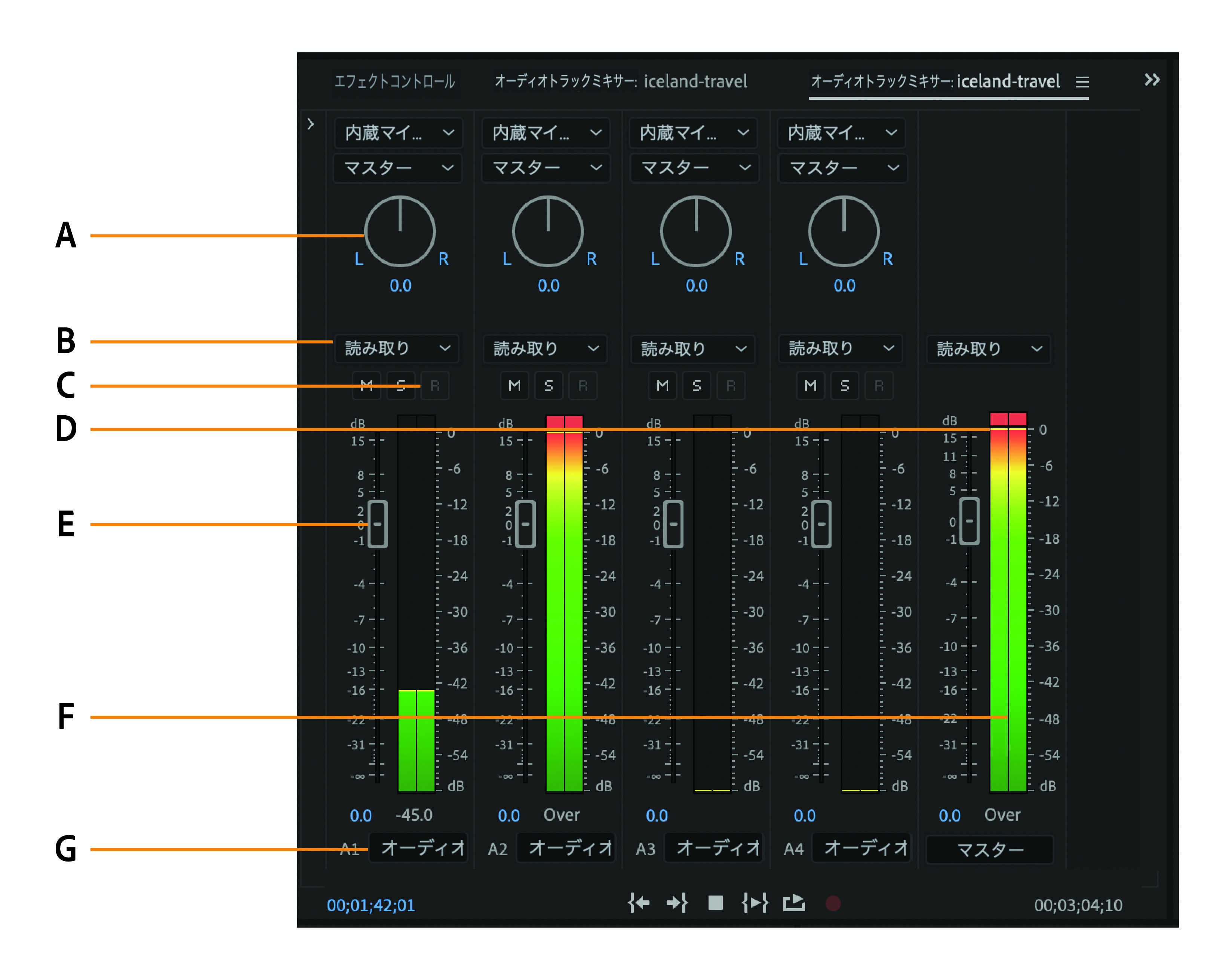
Task: Play In to Out transport button
Action: pyautogui.click(x=754, y=903)
